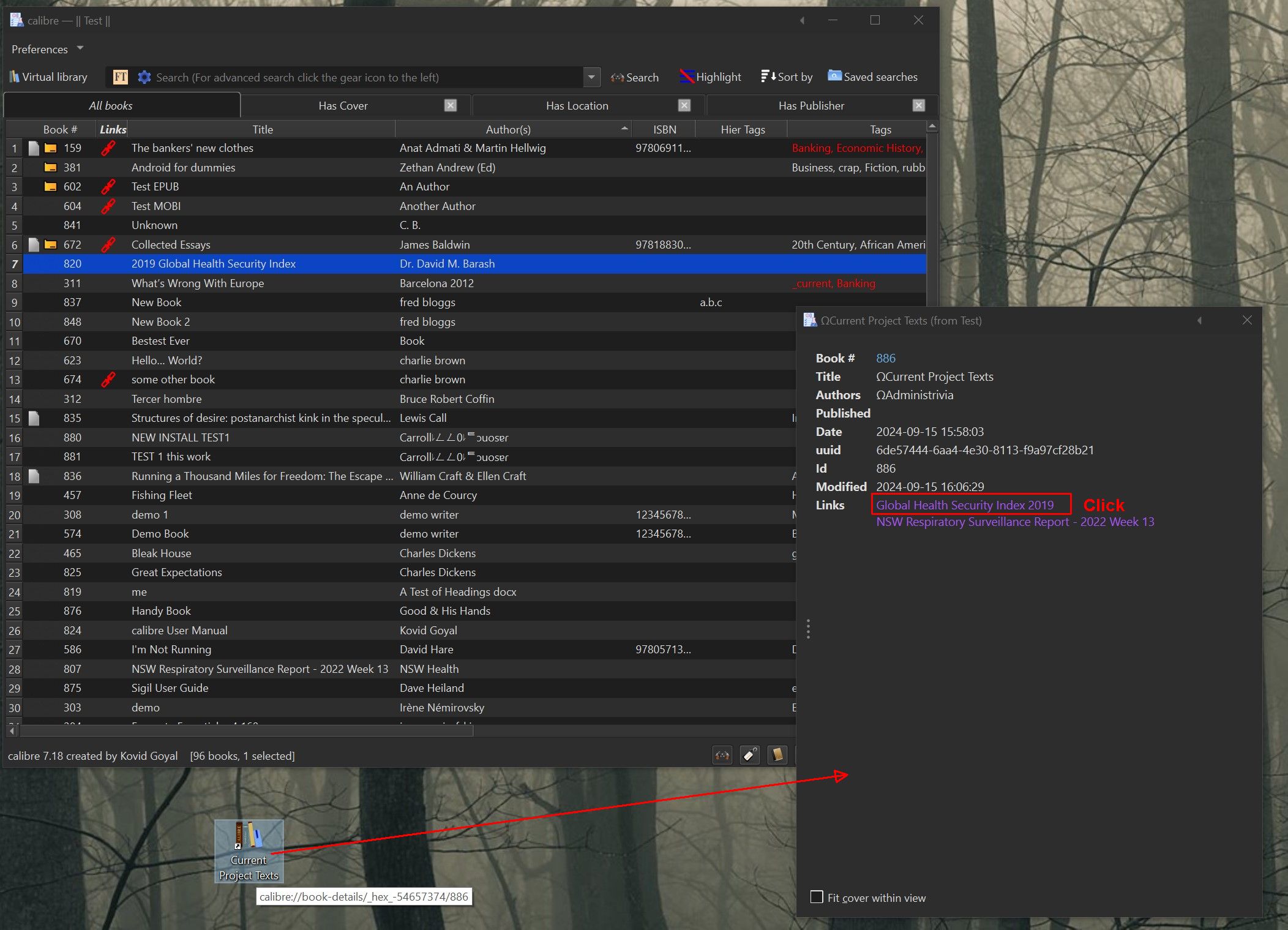The width and height of the screenshot is (1288, 930).
Task: Open NSW Respiratory Surveillance Report link
Action: click(x=1014, y=522)
